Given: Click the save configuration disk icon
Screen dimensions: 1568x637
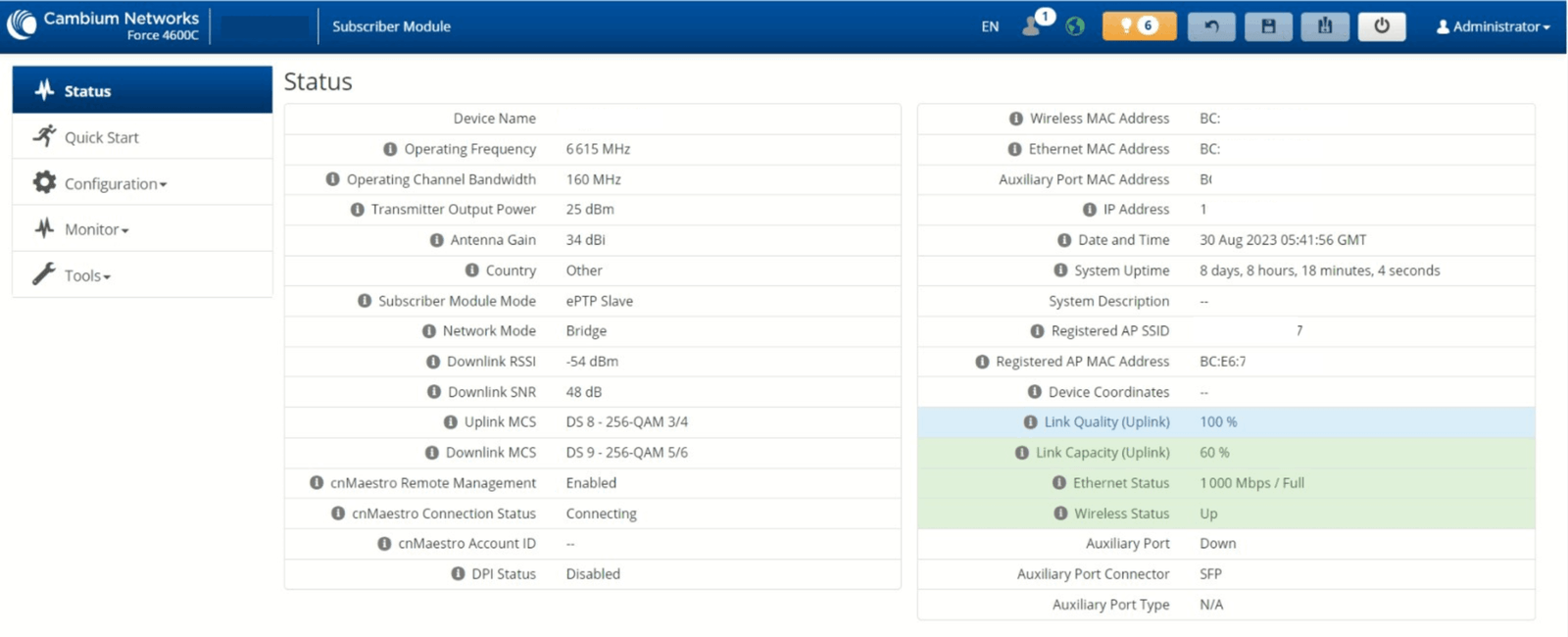Looking at the screenshot, I should 1268,26.
